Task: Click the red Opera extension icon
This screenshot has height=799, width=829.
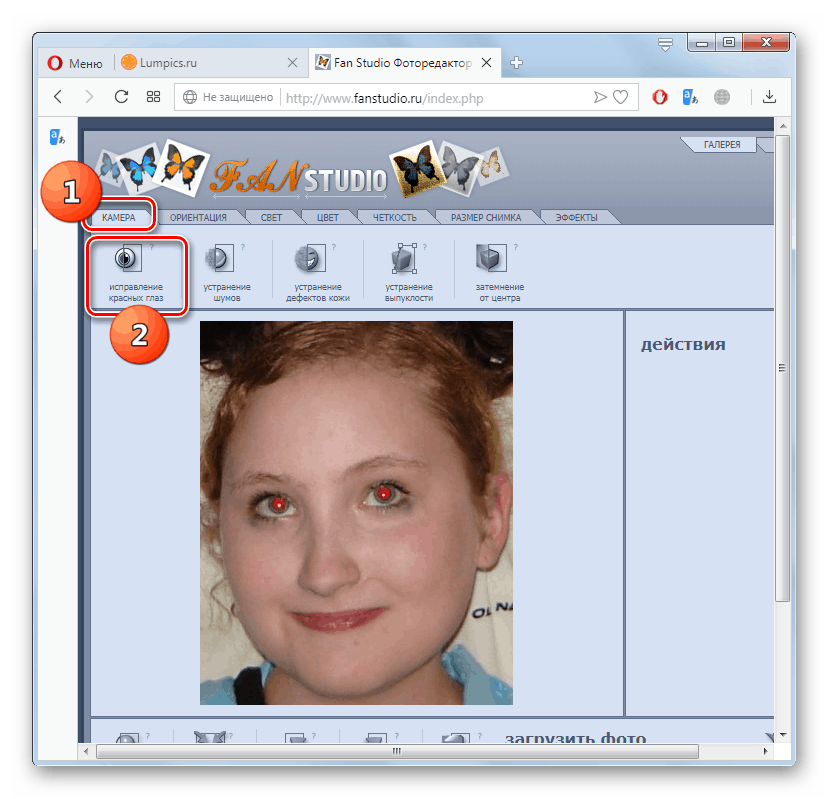Action: 659,97
